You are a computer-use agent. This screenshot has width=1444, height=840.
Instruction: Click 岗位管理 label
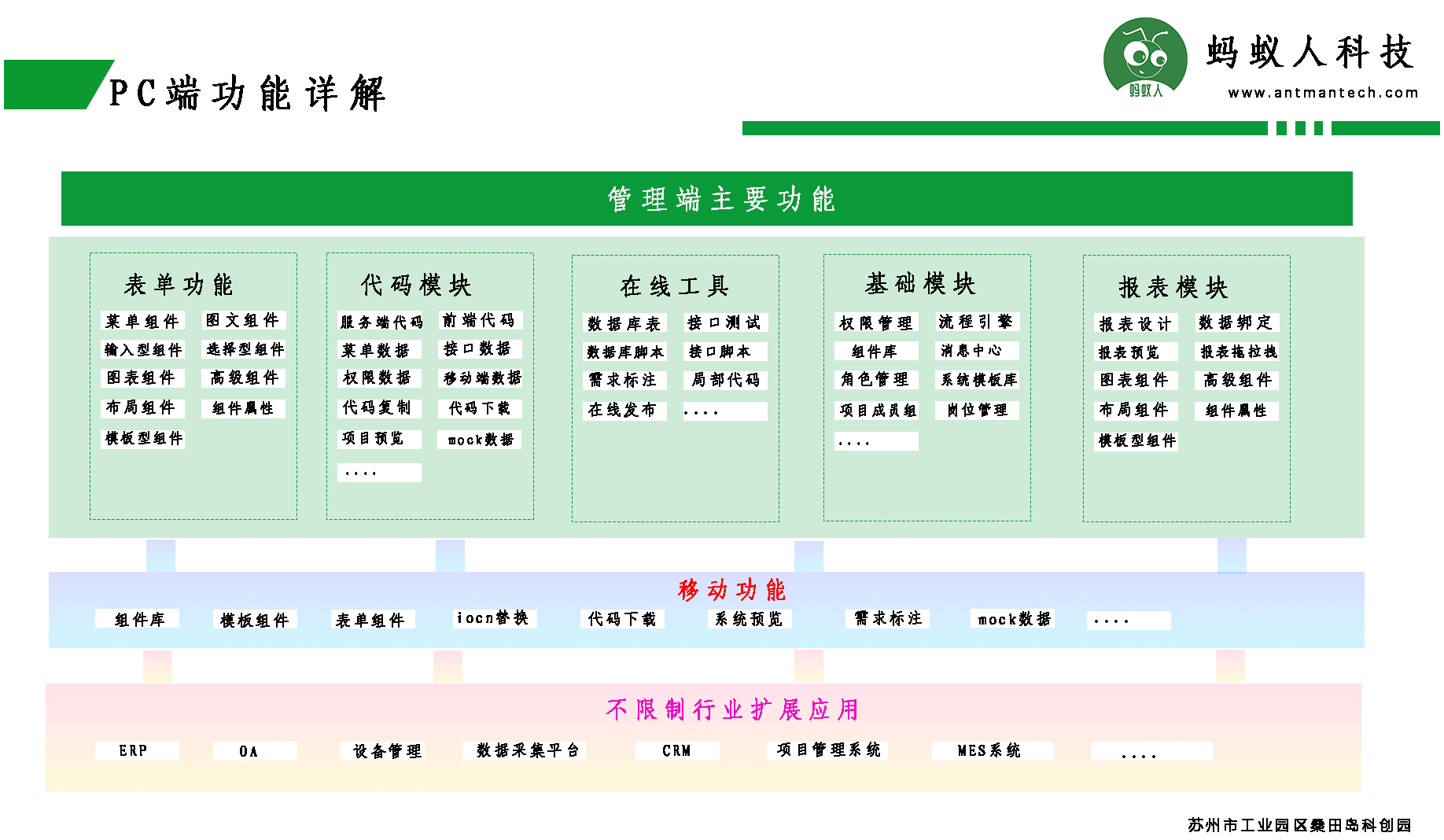[x=977, y=410]
